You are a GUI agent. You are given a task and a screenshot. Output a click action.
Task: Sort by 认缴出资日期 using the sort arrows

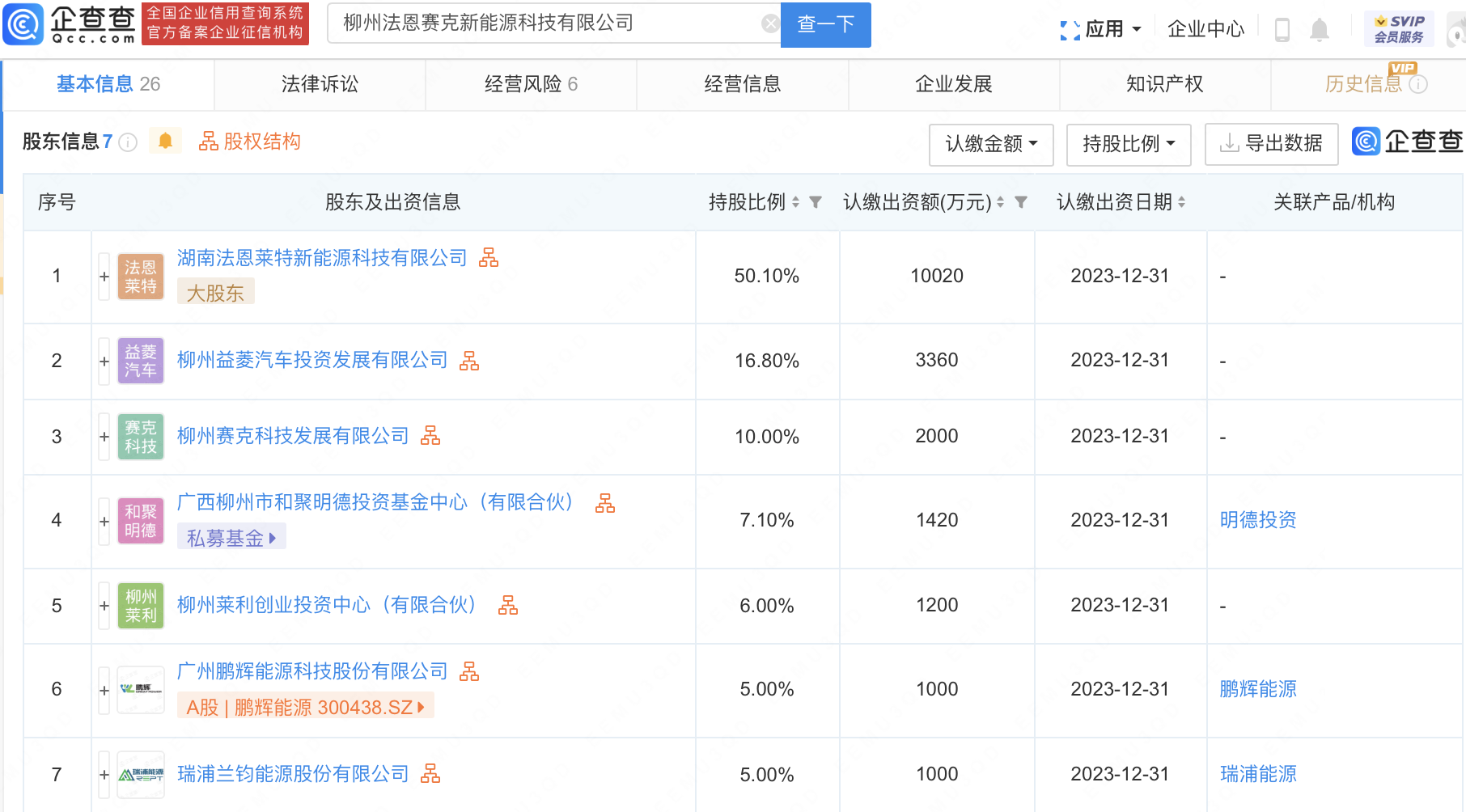pos(1182,202)
